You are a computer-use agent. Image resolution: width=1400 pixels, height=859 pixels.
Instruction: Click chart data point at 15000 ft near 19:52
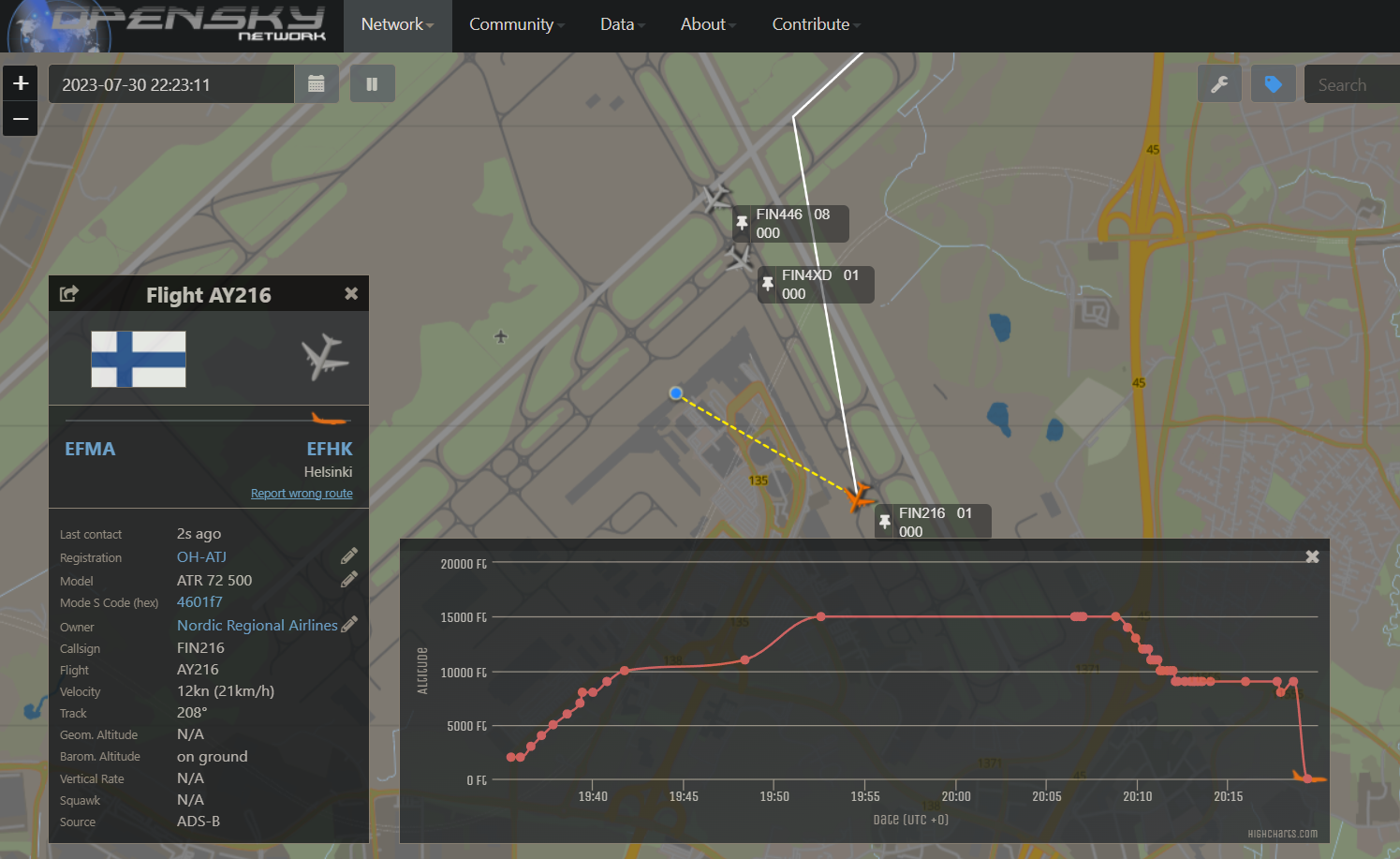[821, 616]
